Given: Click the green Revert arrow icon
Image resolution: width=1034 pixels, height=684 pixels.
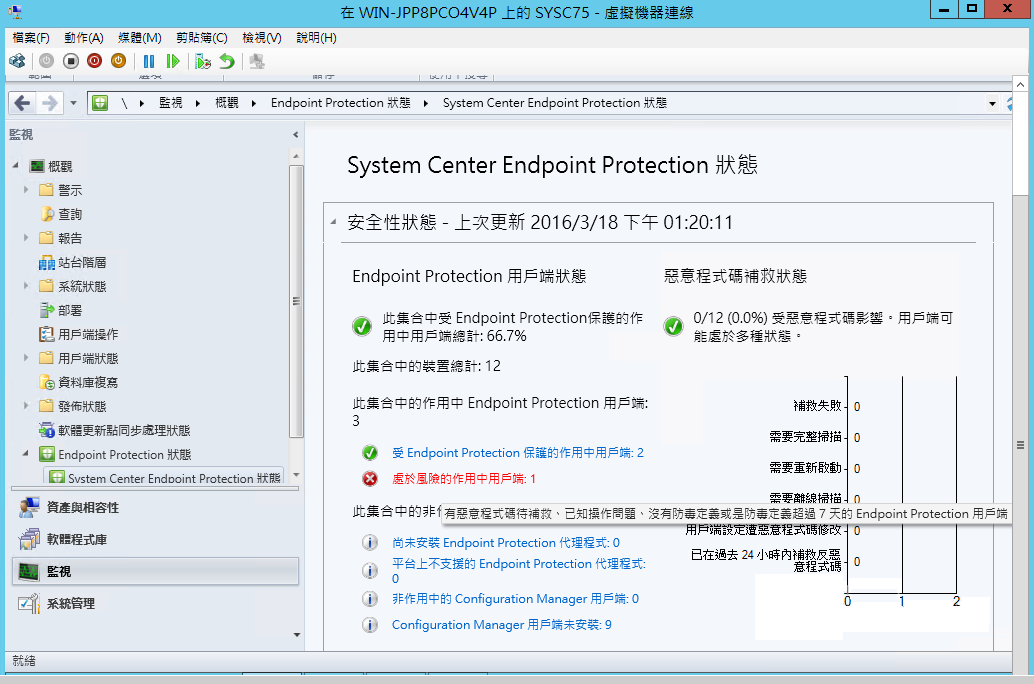Looking at the screenshot, I should 227,61.
